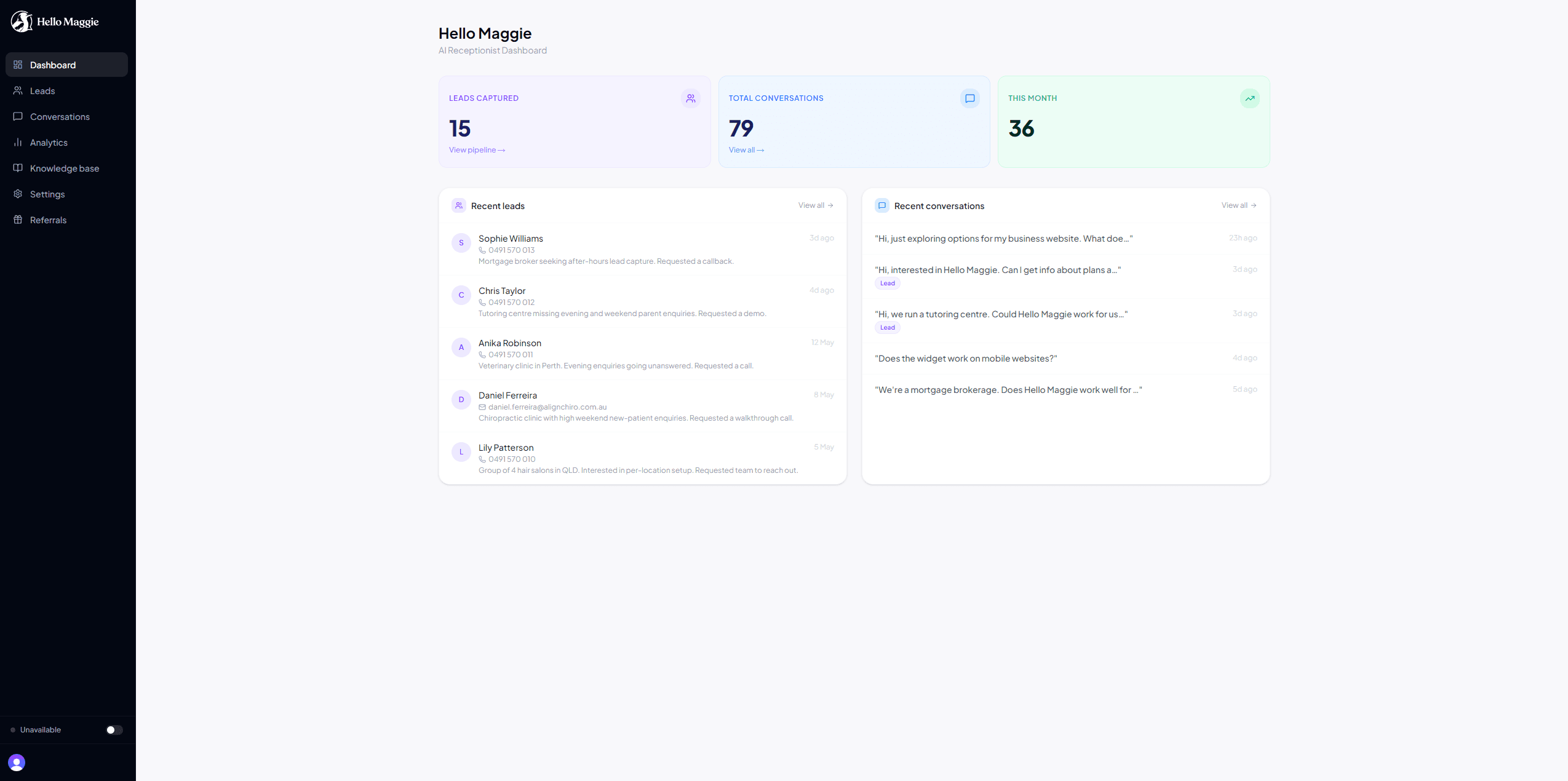The height and width of the screenshot is (781, 1568).
Task: Click the chat icon on Total Conversations card
Action: (970, 98)
